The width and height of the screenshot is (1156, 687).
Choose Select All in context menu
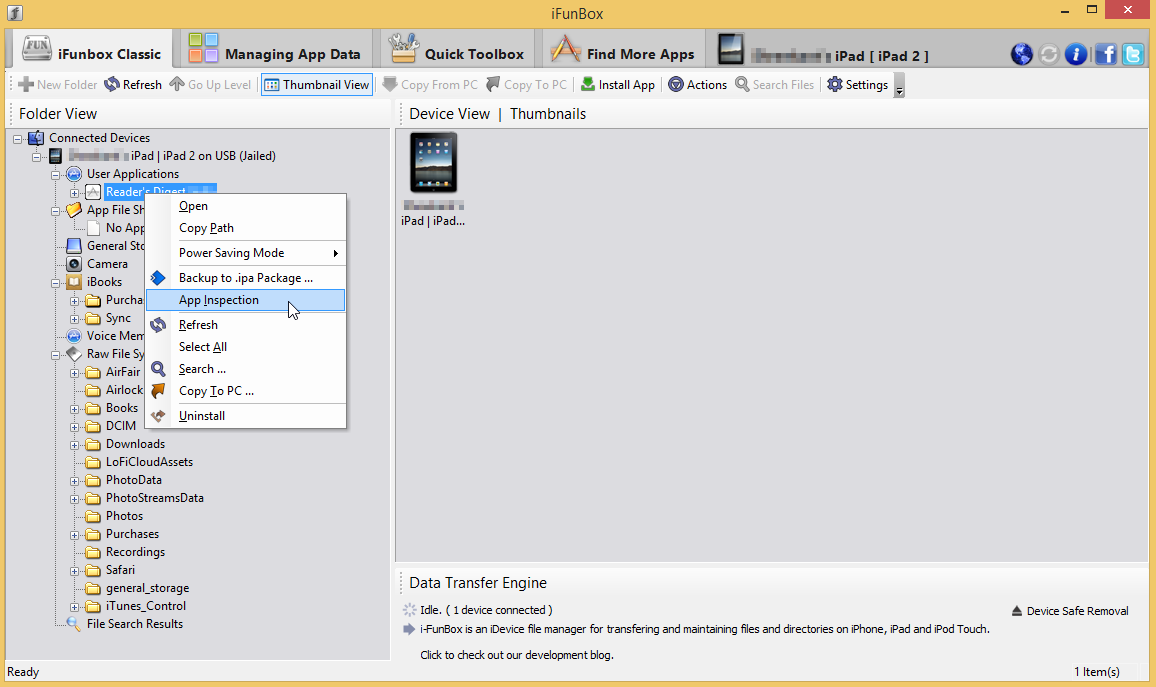(246, 347)
